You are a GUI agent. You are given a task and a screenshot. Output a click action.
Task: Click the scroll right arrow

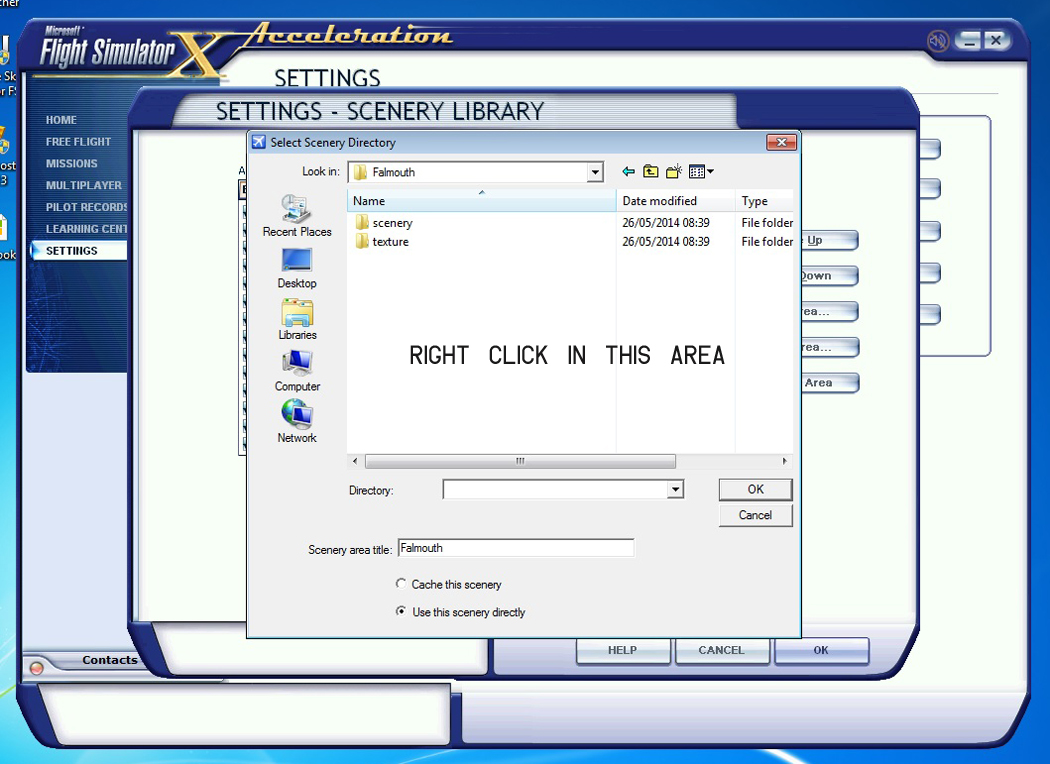785,461
